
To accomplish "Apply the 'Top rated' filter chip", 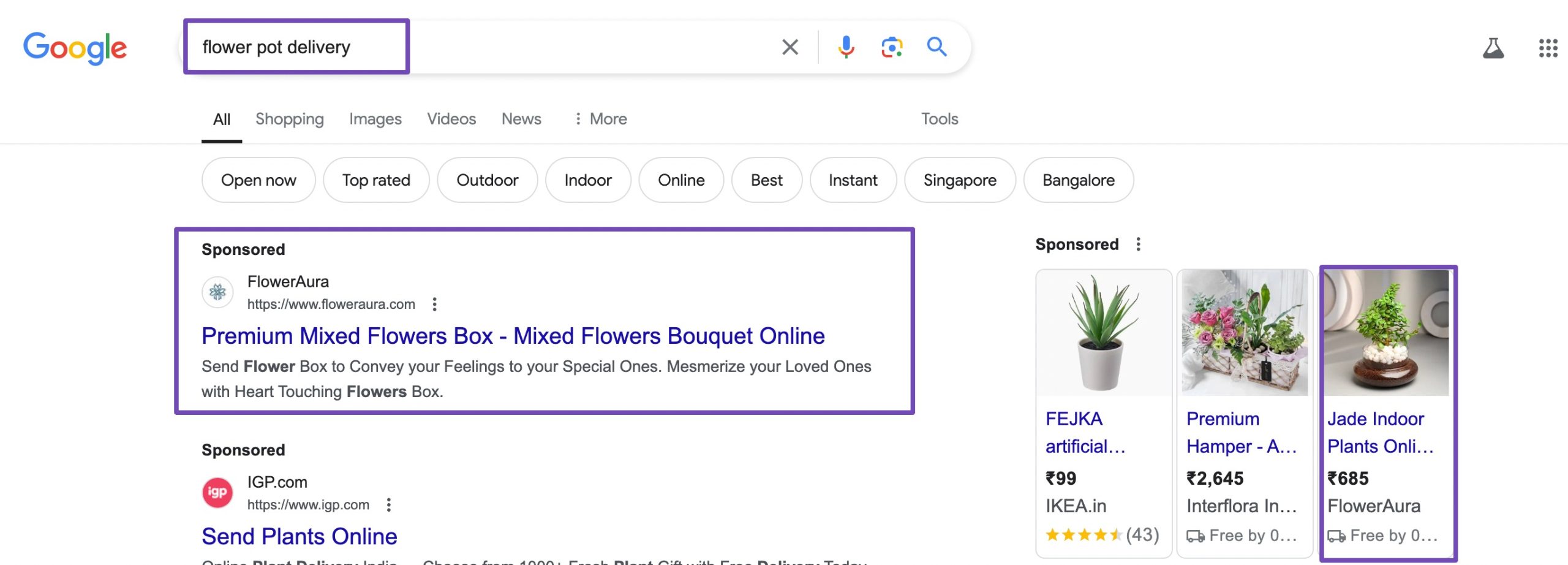I will tap(376, 180).
